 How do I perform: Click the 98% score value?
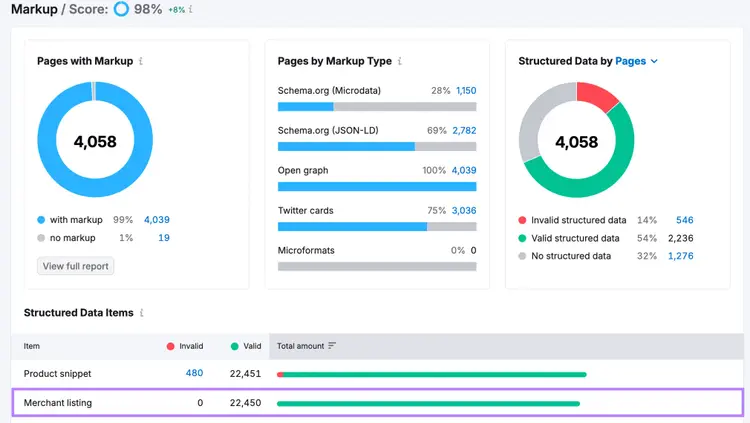(x=148, y=9)
